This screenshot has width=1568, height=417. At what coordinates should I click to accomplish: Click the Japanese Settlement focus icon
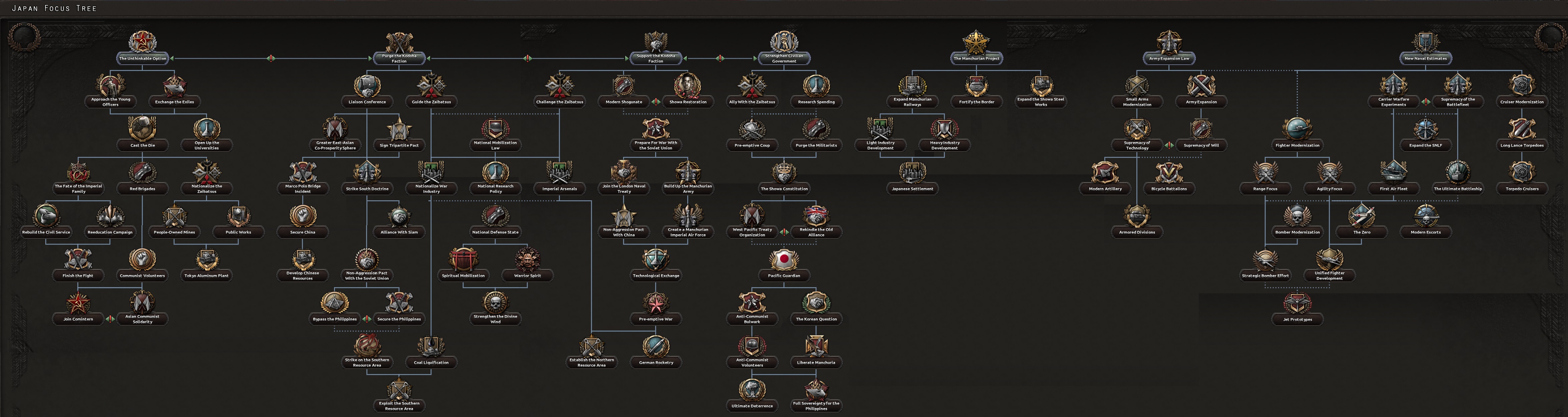tap(912, 173)
